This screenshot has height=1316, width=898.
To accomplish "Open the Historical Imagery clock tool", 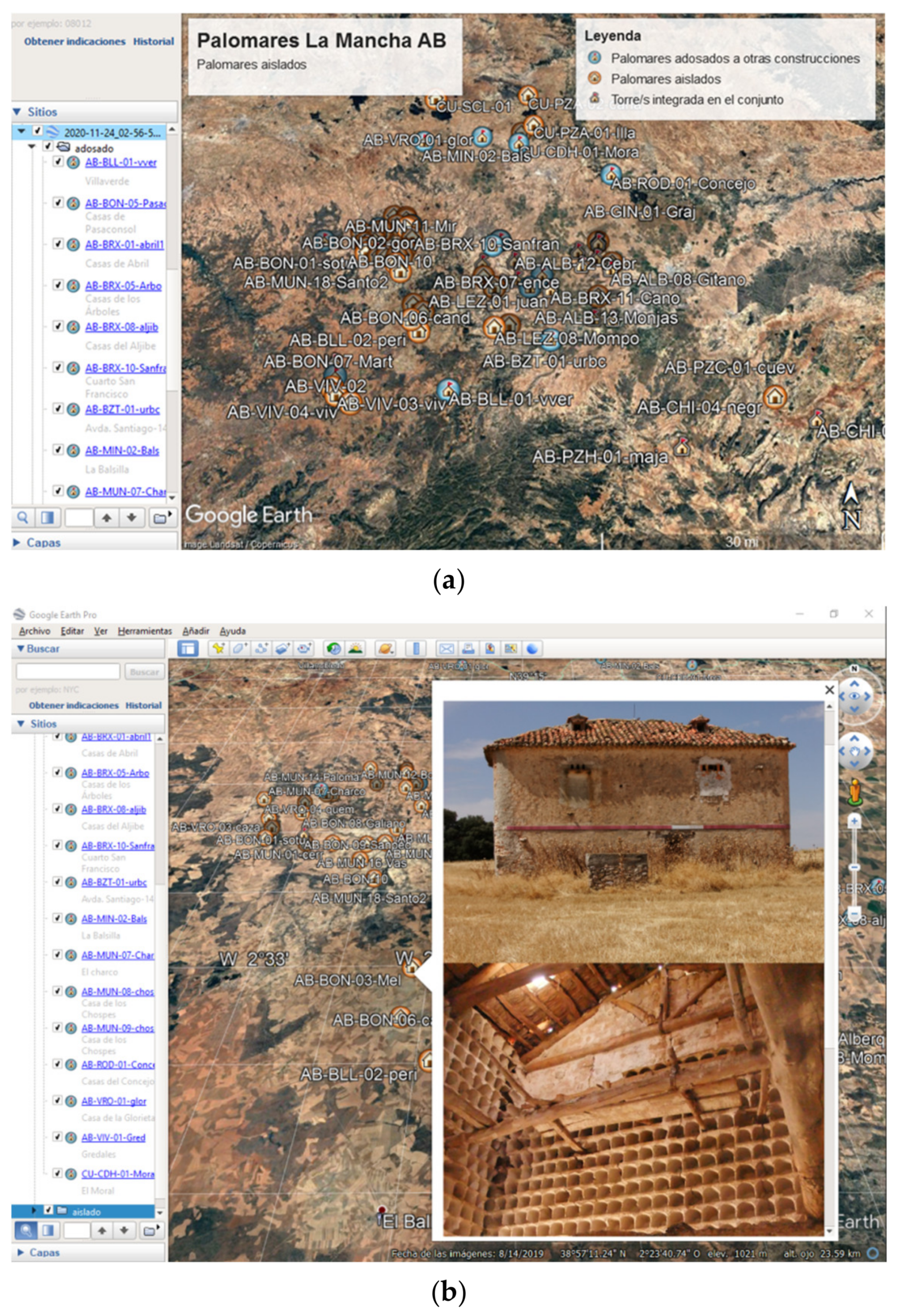I will pyautogui.click(x=333, y=649).
